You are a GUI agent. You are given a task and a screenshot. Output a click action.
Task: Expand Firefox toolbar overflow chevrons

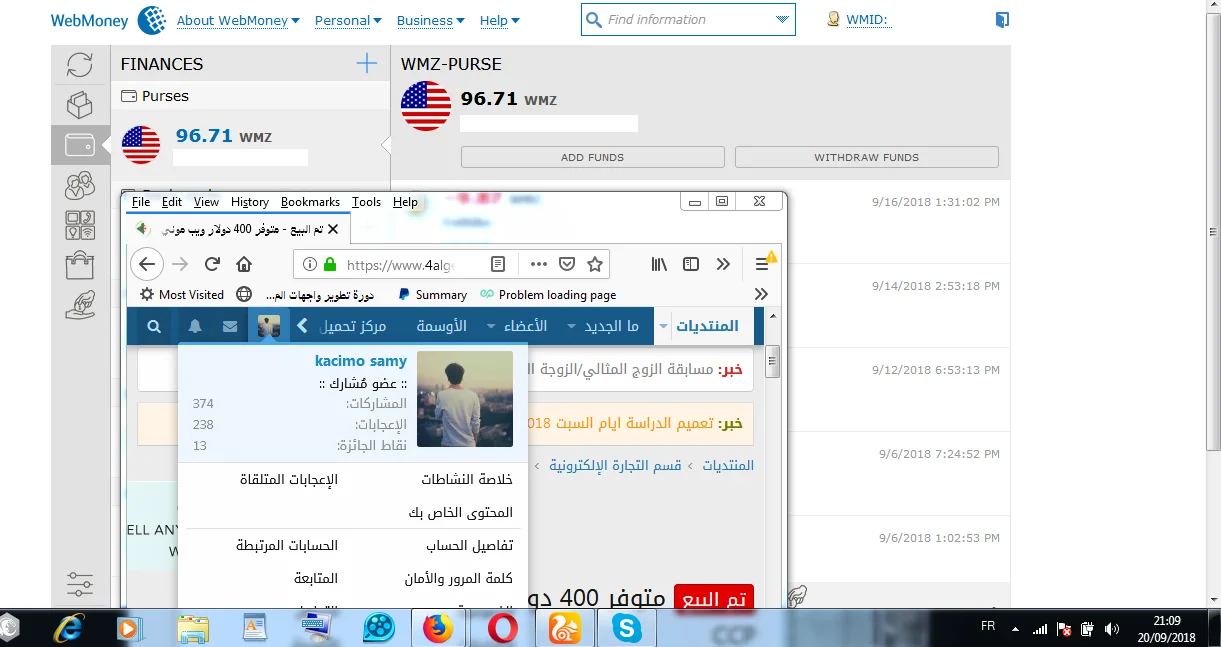pyautogui.click(x=723, y=264)
